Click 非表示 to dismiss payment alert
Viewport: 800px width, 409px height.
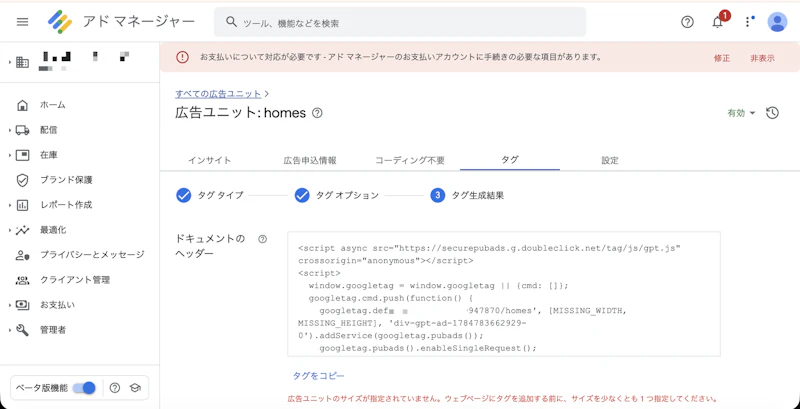tap(762, 58)
